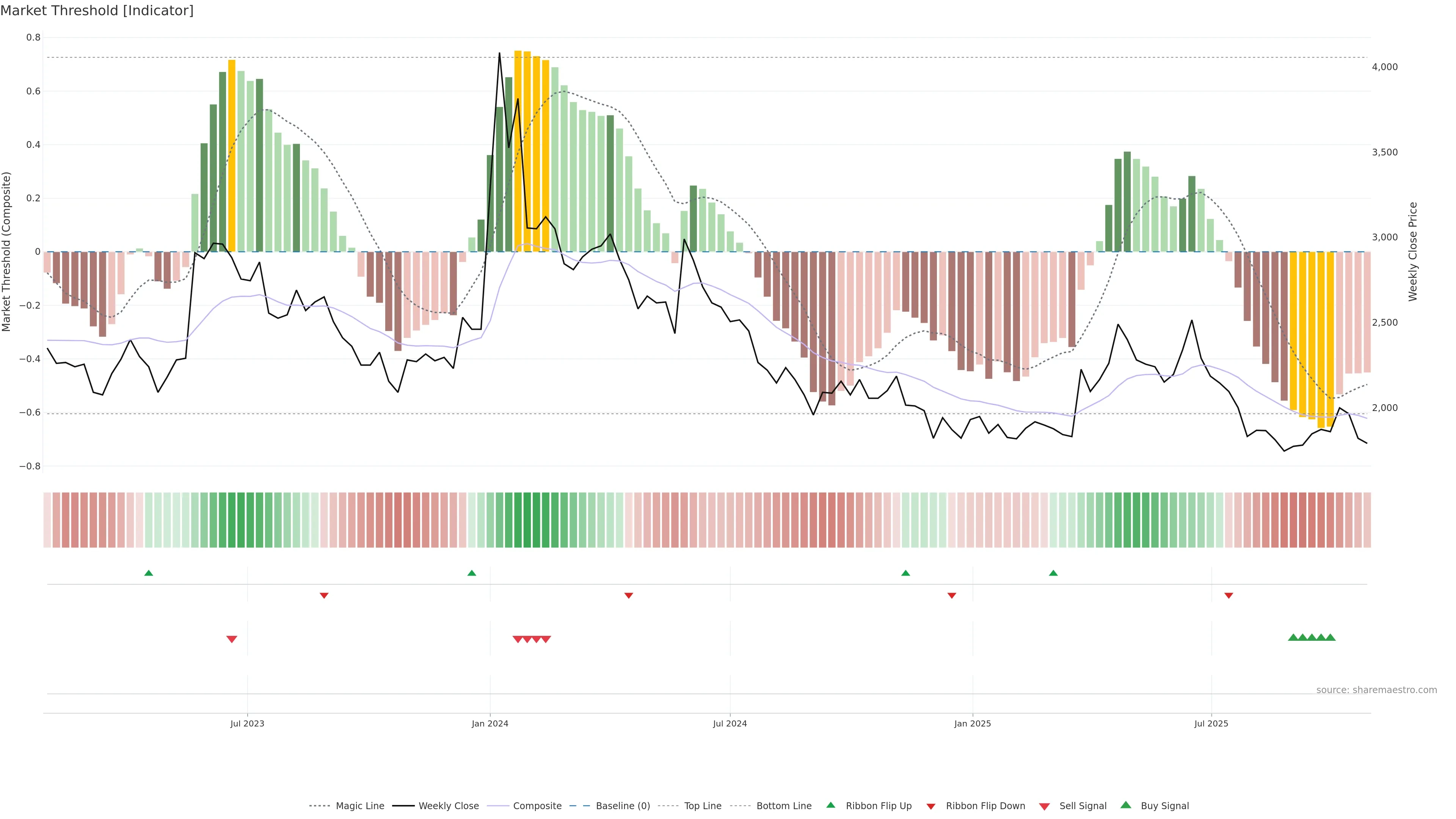Image resolution: width=1456 pixels, height=819 pixels.
Task: Click the source: sharemaestro.com text
Action: [x=1376, y=690]
